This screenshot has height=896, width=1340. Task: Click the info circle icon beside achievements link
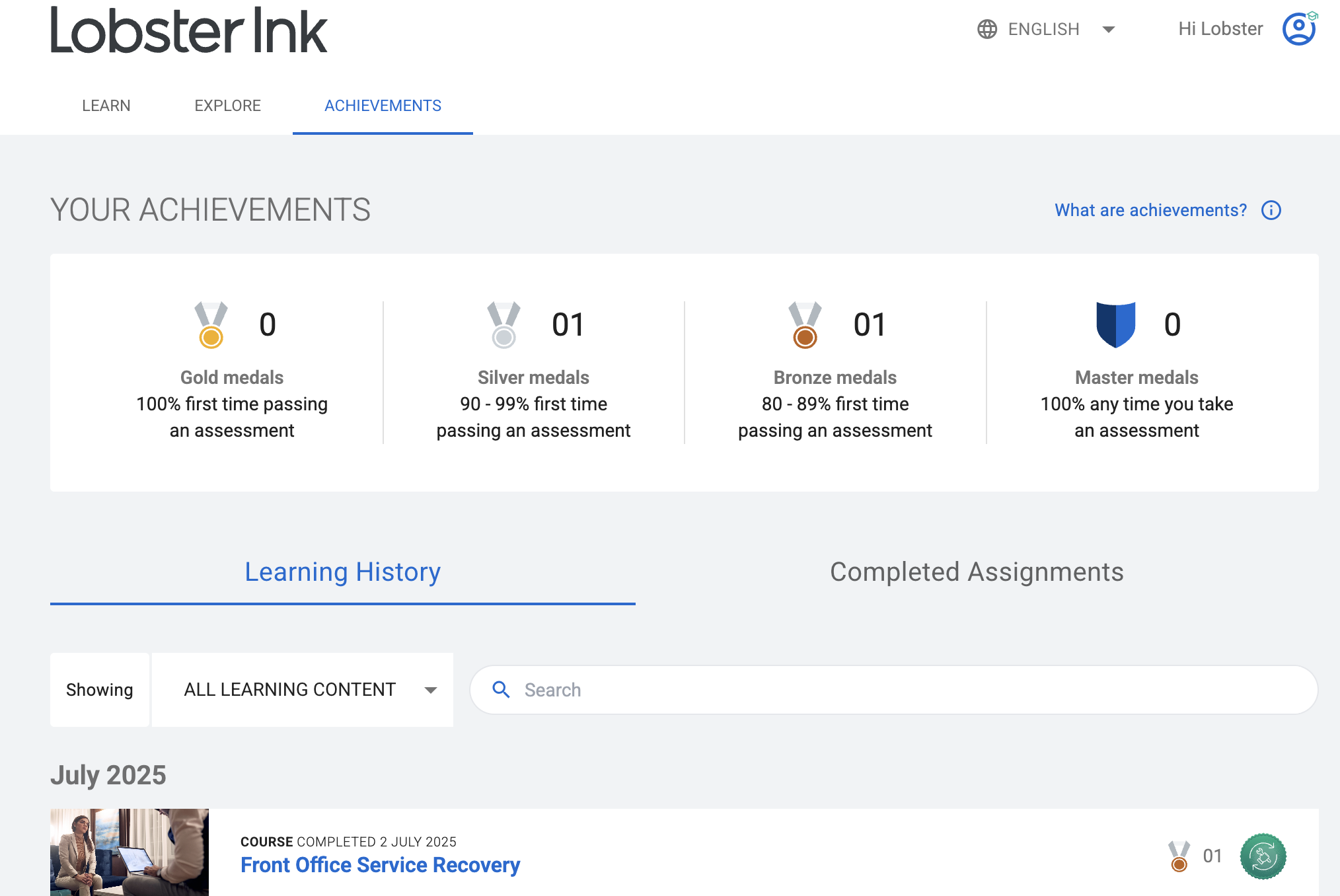tap(1271, 210)
